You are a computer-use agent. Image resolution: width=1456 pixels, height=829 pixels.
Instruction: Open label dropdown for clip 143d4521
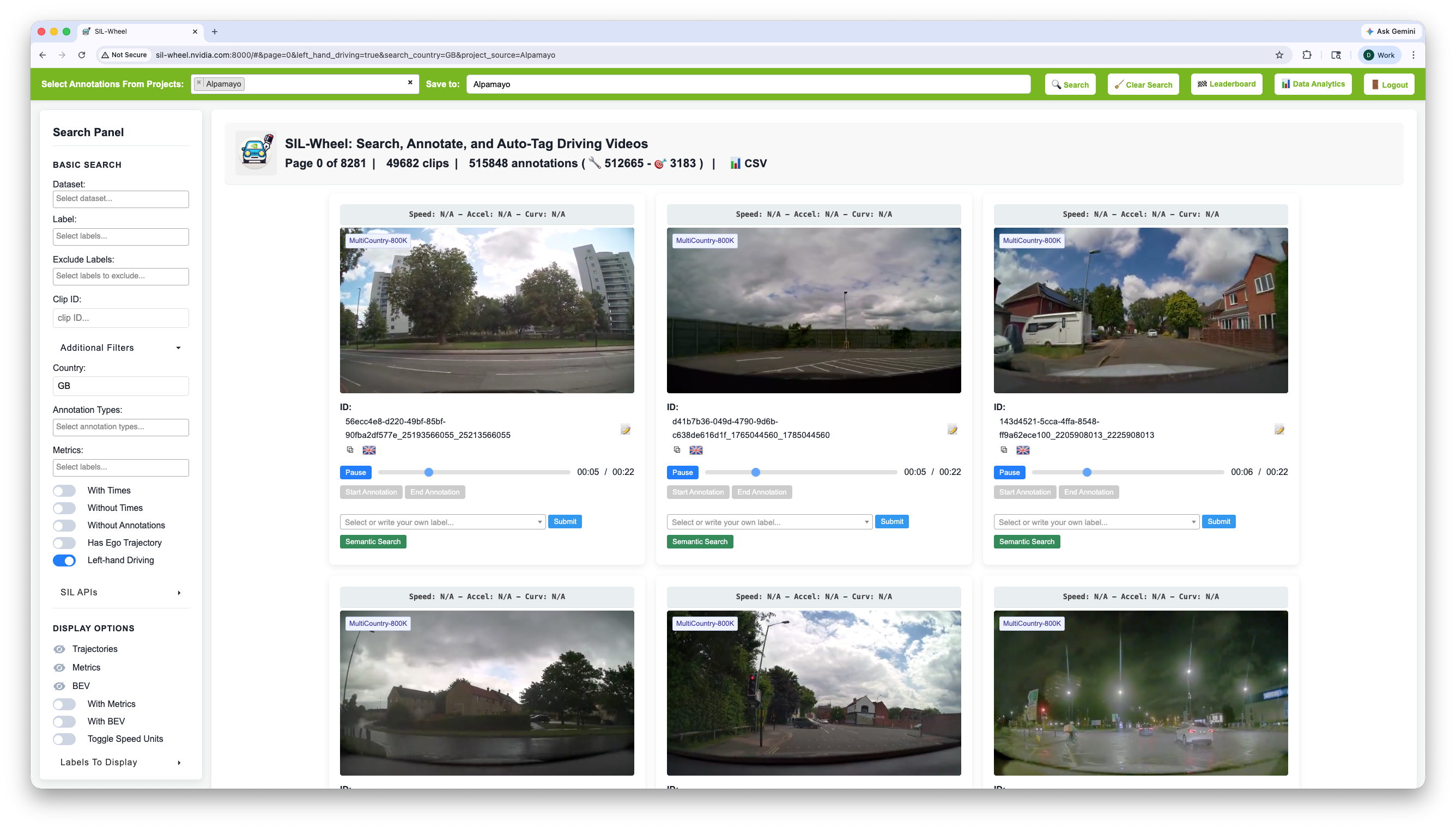tap(1096, 522)
